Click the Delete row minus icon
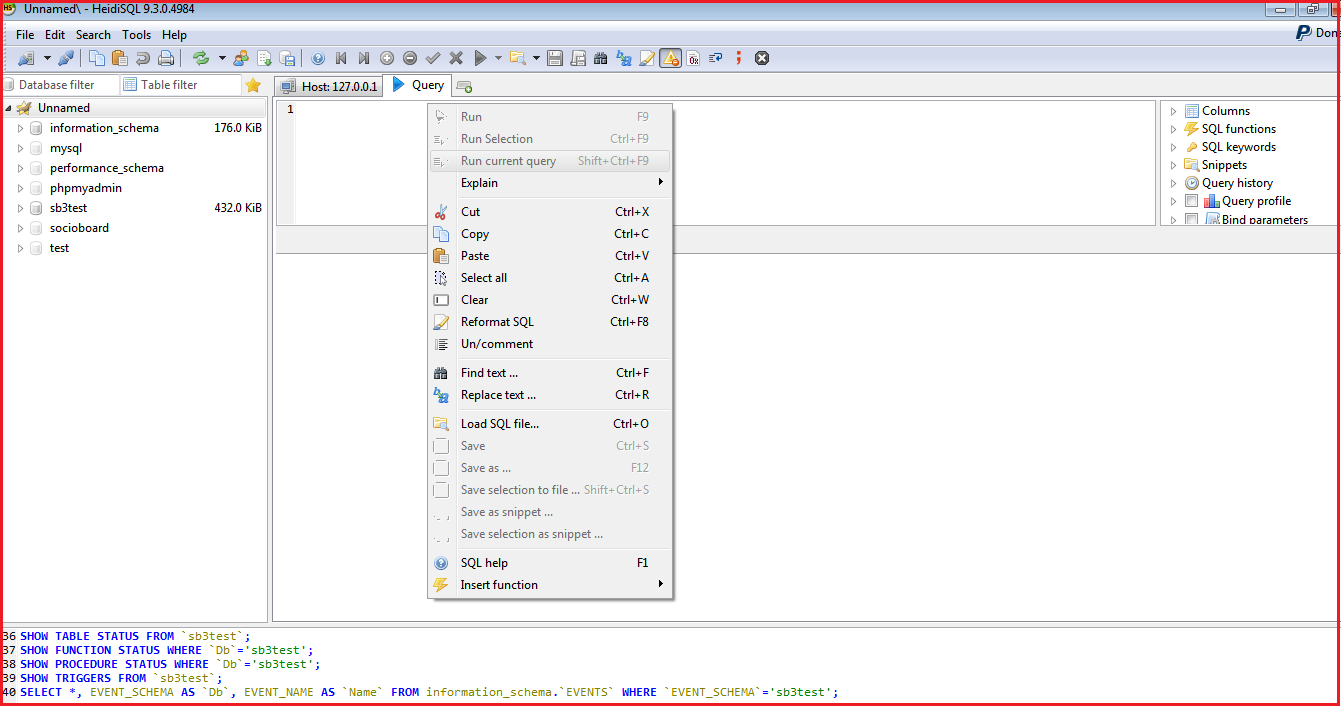 pyautogui.click(x=410, y=58)
